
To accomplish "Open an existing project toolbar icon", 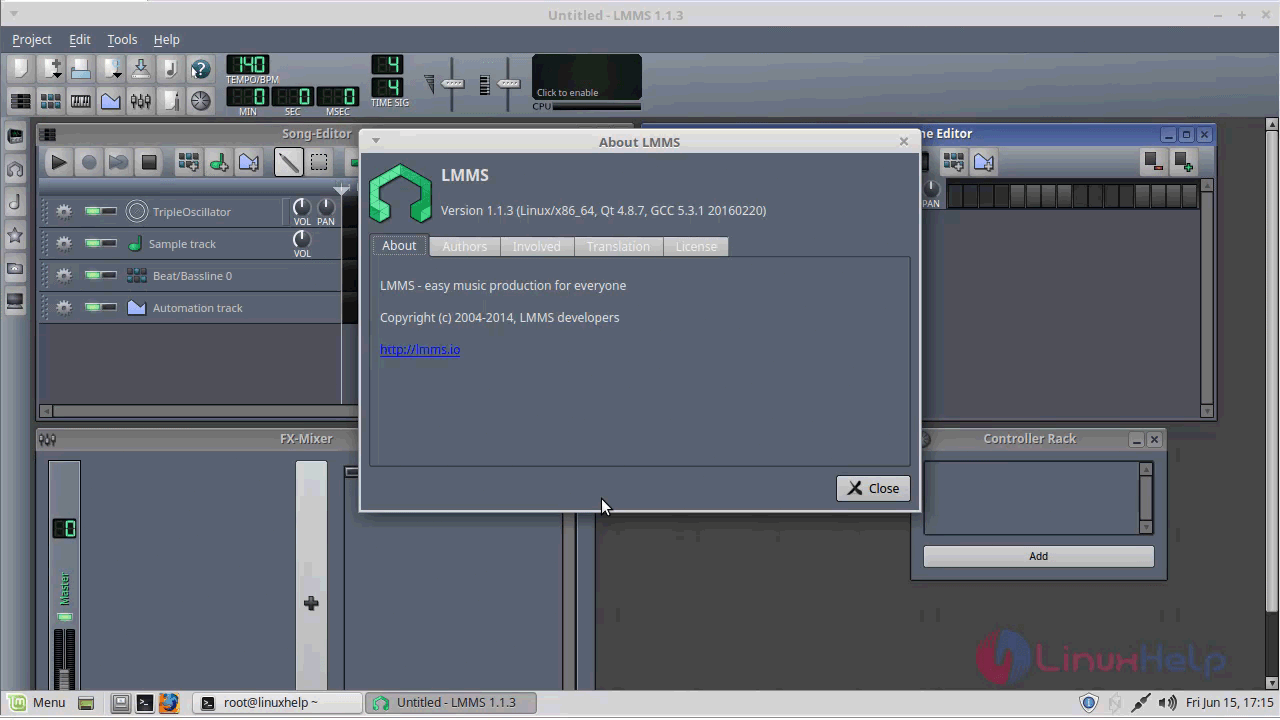I will tap(81, 69).
